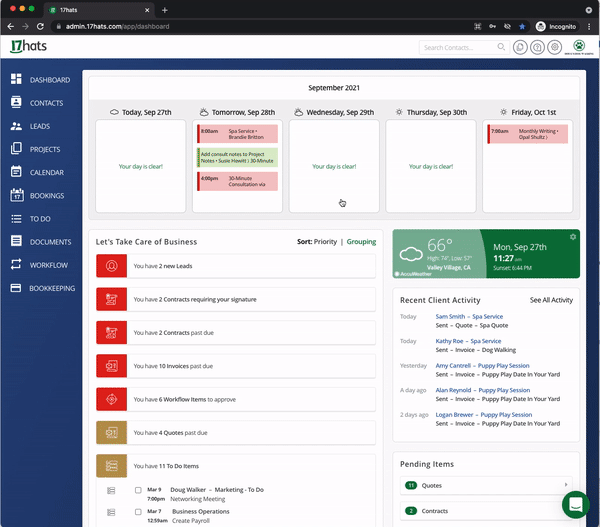Open Calendar in the left menu
Viewport: 600px width, 527px height.
coord(46,173)
